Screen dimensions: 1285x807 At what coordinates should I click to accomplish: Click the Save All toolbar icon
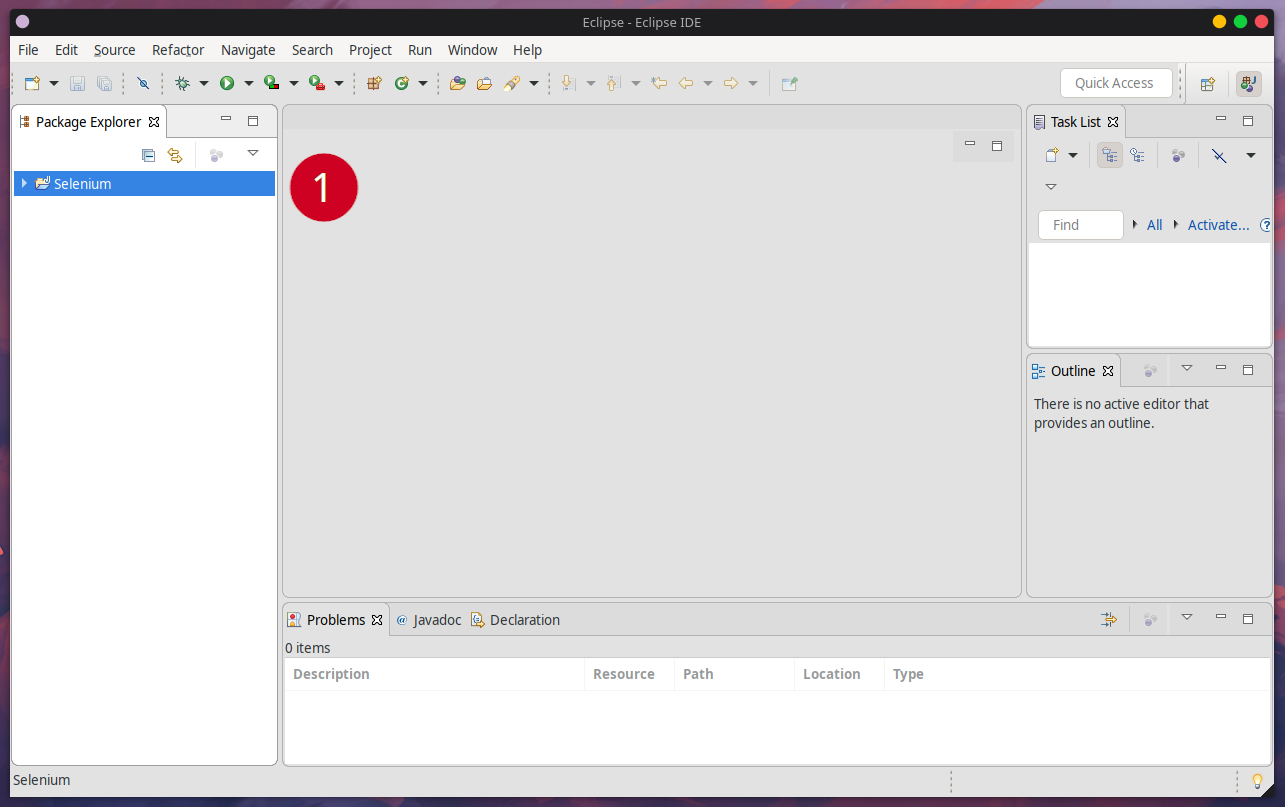tap(104, 84)
